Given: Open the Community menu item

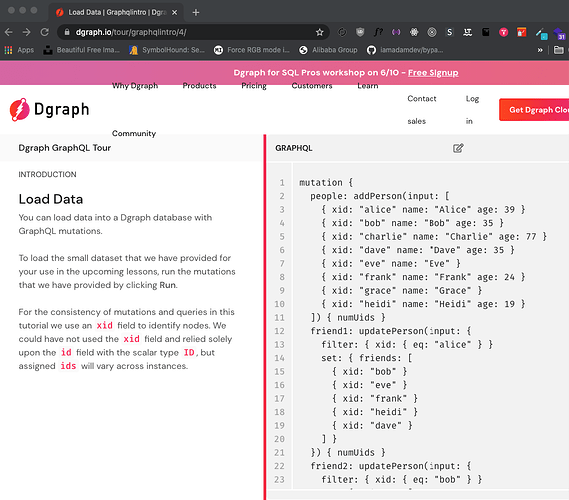Looking at the screenshot, I should [x=134, y=134].
